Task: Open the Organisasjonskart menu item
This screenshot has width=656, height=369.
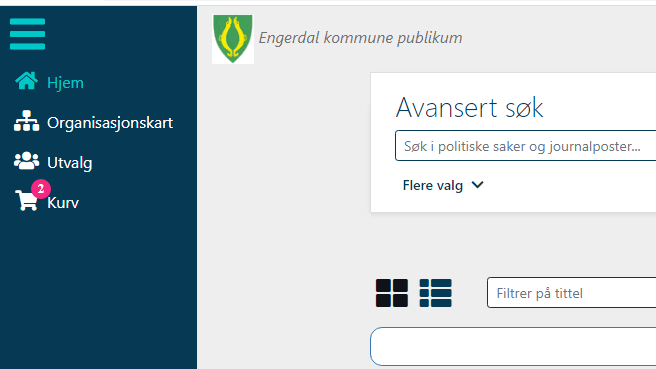Action: coord(110,123)
